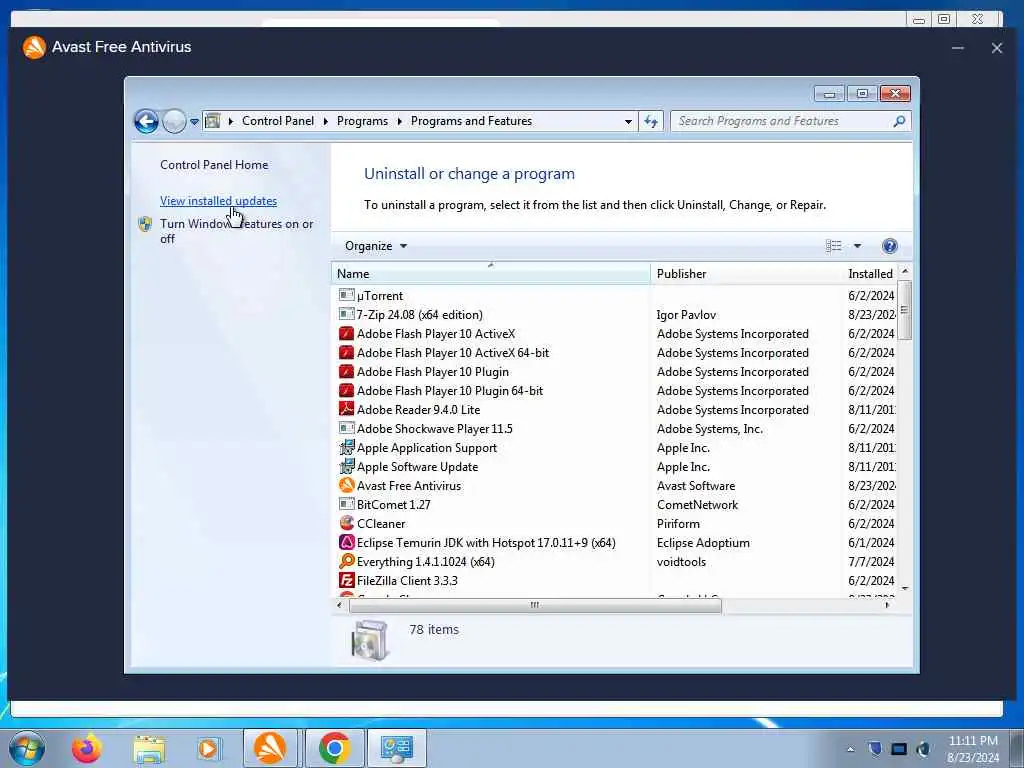Click the forward navigation arrow button

[174, 121]
